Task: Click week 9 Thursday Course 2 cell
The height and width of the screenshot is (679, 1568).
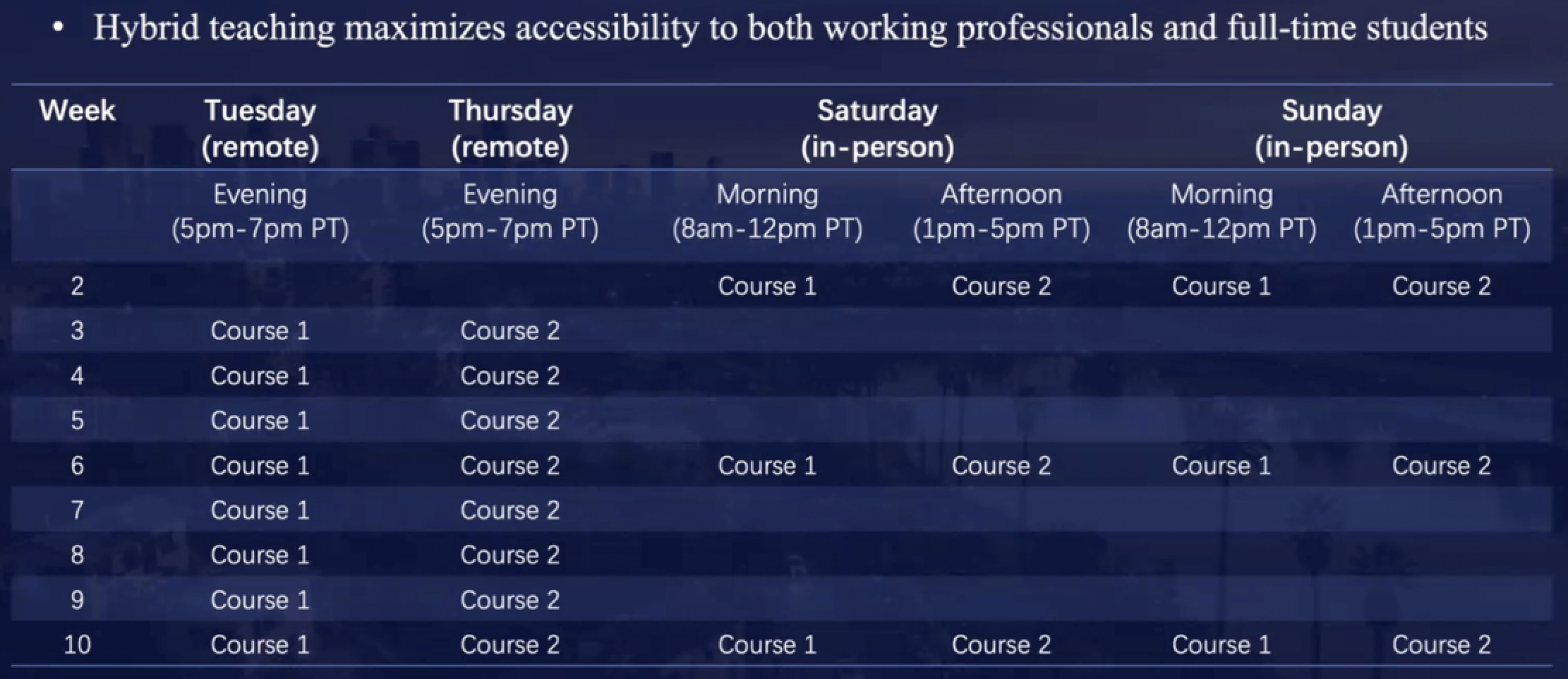Action: tap(510, 600)
